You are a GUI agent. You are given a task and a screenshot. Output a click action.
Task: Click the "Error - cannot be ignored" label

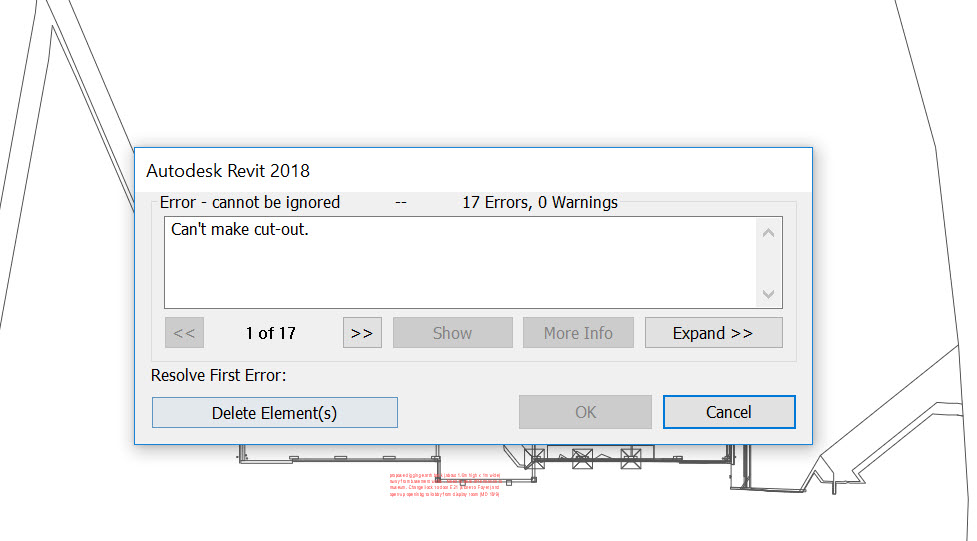point(250,202)
